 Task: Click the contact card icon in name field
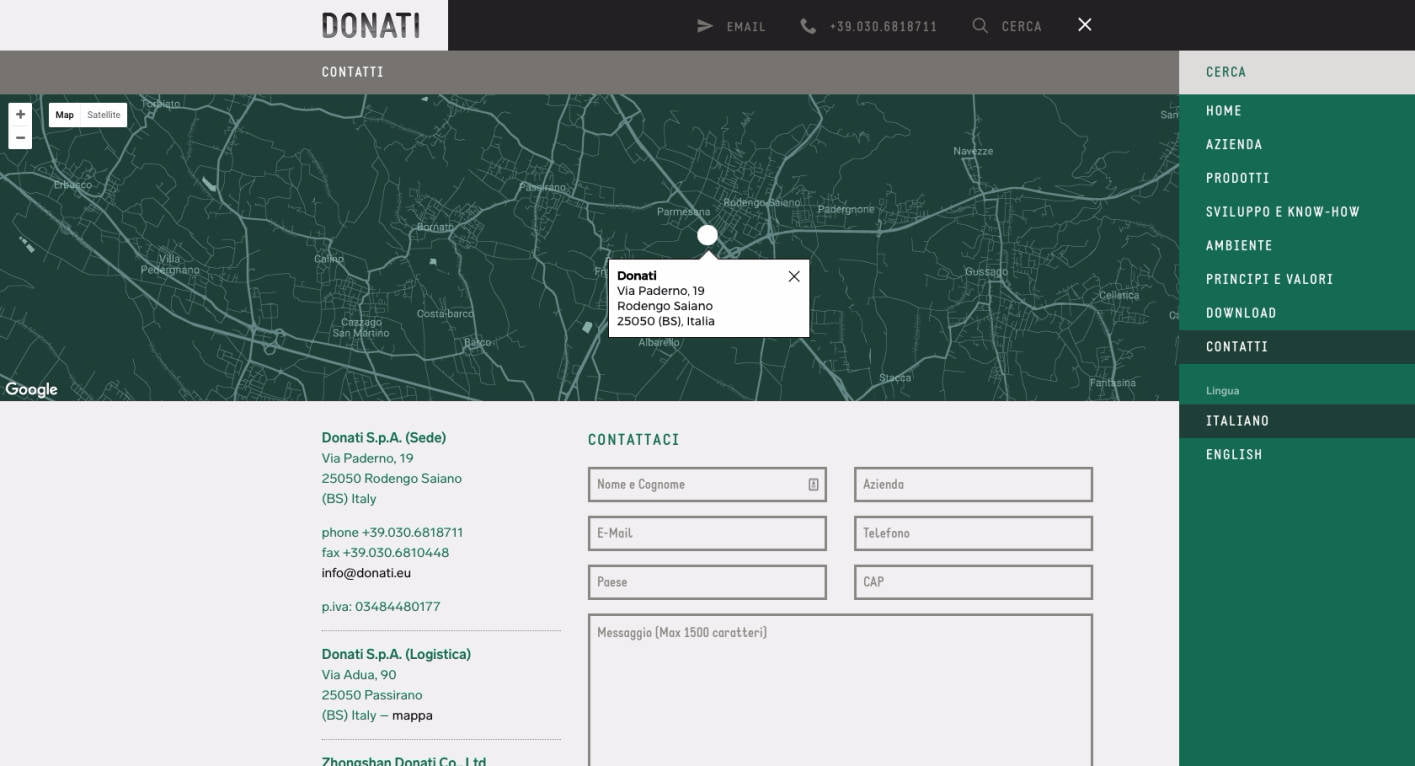tap(813, 484)
